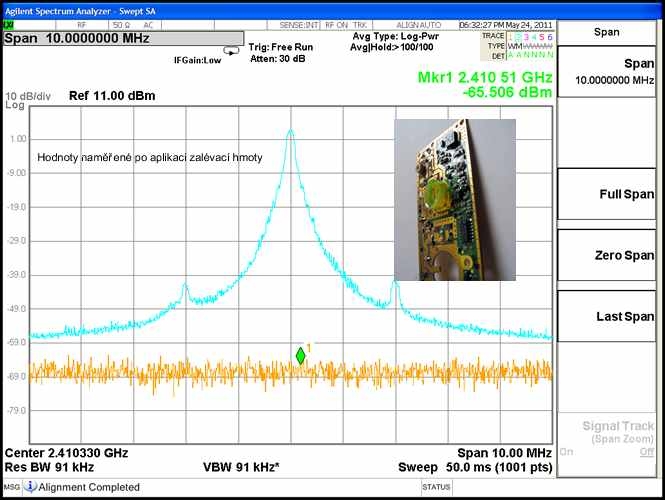The width and height of the screenshot is (665, 500).
Task: Click the Span 10.0000000 MHz entry field
Action: [123, 39]
